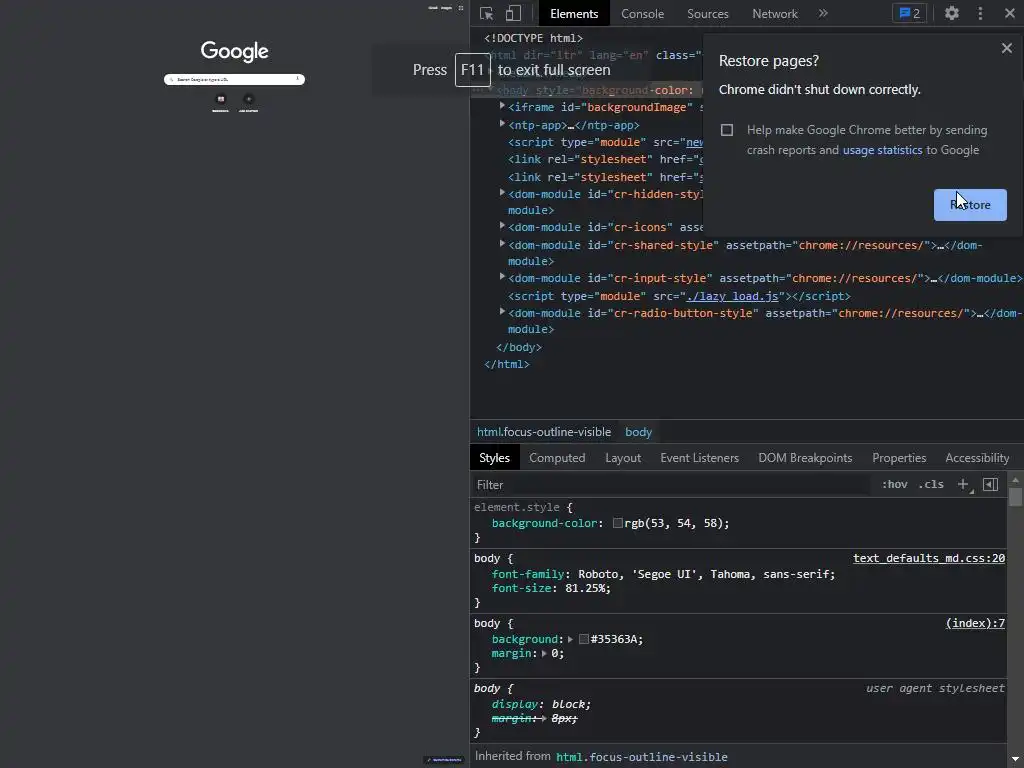The image size is (1024, 768).
Task: Click the element.style selector
Action: (x=517, y=507)
